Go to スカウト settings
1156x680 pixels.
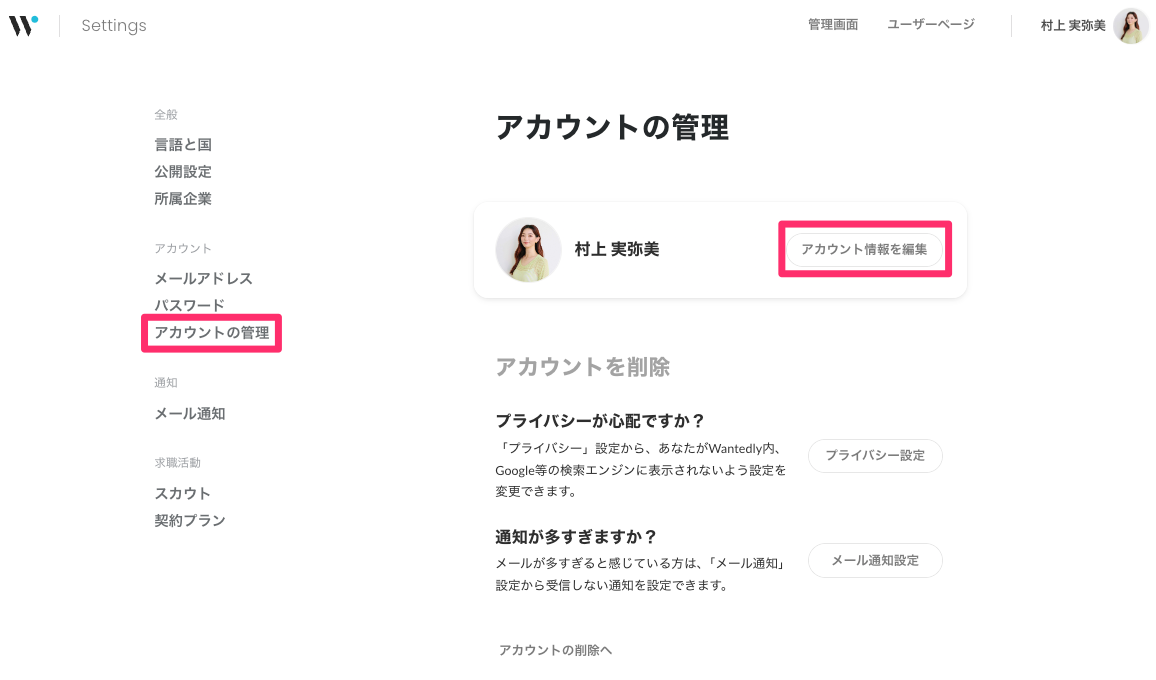point(183,494)
